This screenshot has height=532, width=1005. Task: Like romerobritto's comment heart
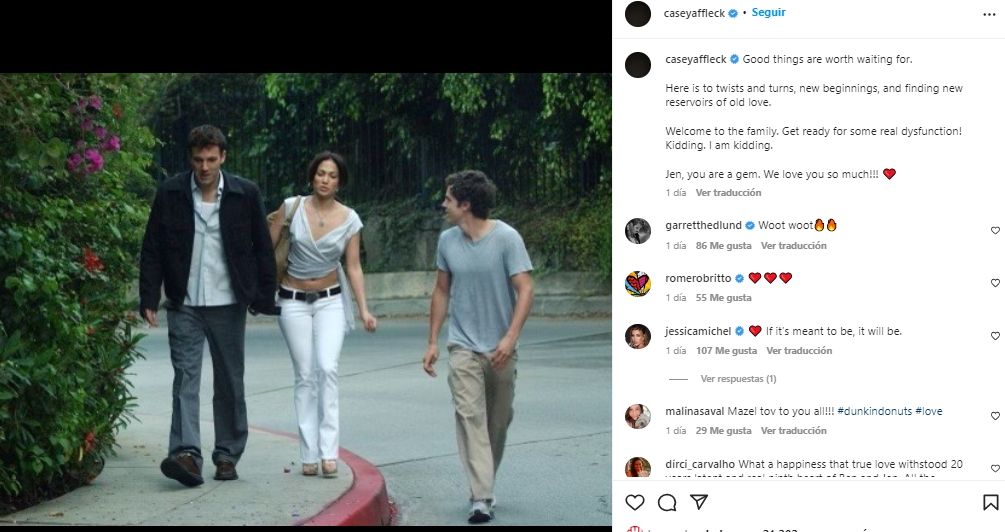[995, 283]
